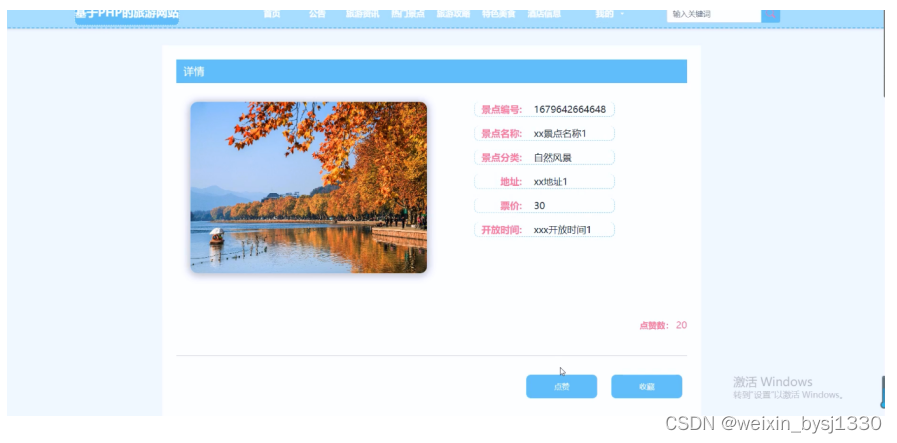Image resolution: width=897 pixels, height=443 pixels.
Task: Click the 景点编号 value 1679642664648
Action: point(570,109)
